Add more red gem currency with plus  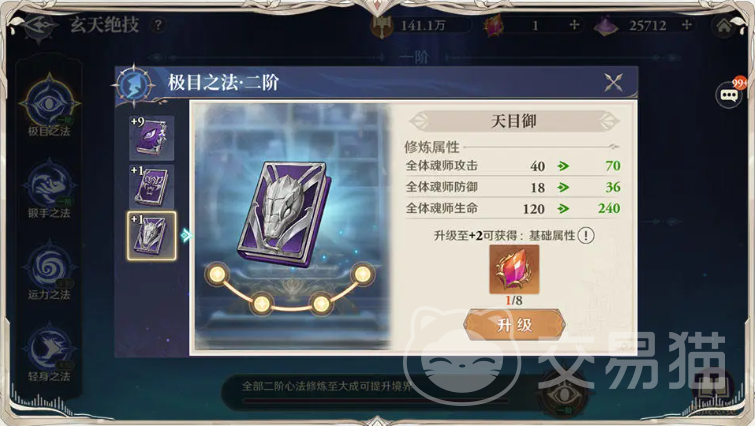[x=574, y=25]
